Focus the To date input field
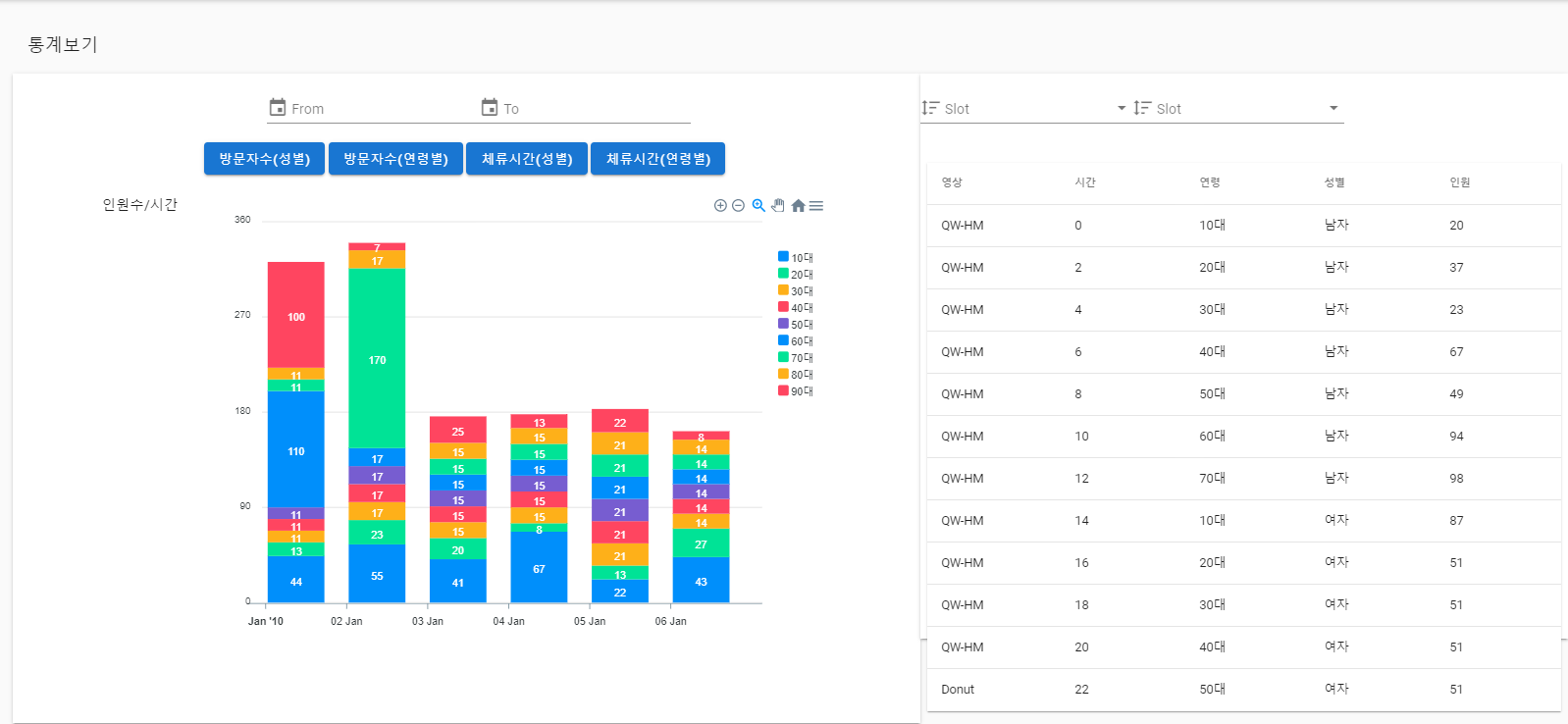Screen dimensions: 1568x724 point(585,108)
